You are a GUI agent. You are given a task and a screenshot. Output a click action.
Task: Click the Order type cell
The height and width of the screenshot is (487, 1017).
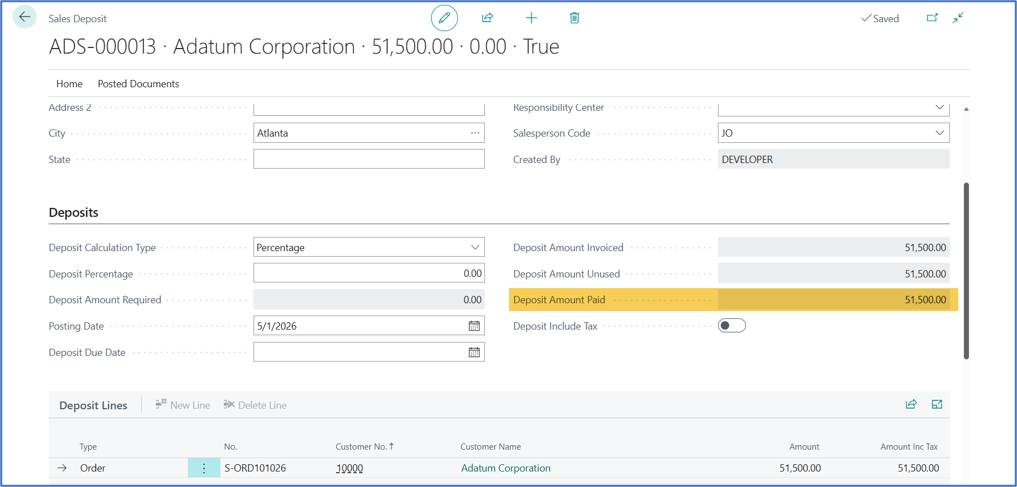click(93, 468)
